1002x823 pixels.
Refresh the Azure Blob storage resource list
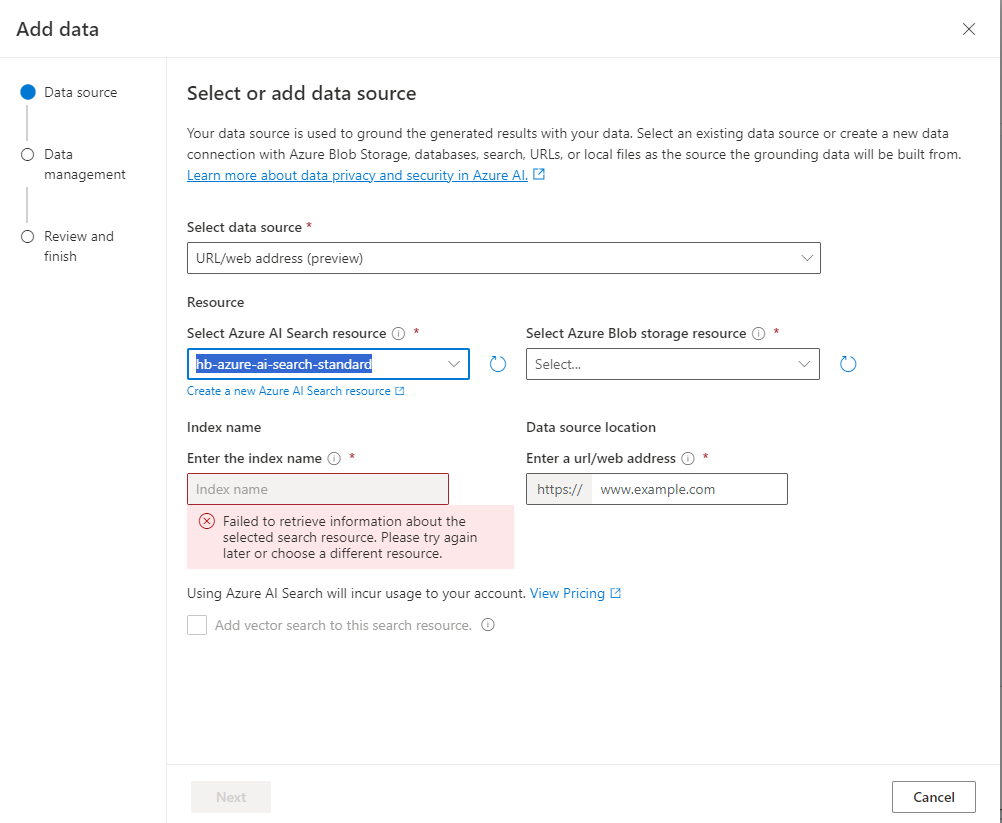coord(847,364)
